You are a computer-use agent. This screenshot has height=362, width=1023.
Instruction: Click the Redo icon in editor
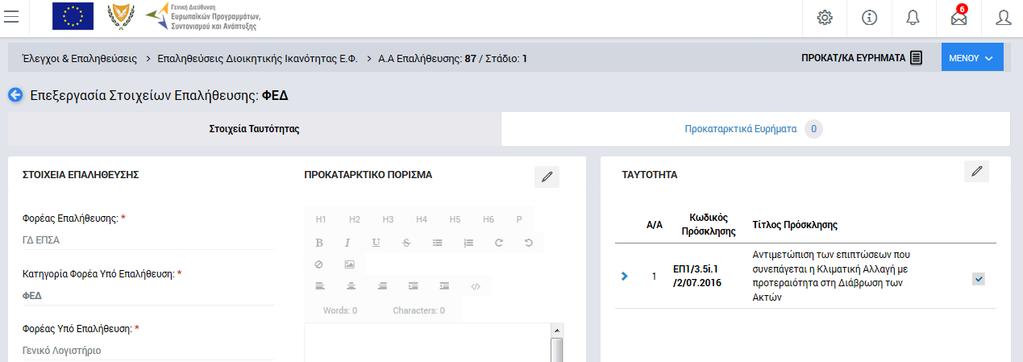pos(498,243)
